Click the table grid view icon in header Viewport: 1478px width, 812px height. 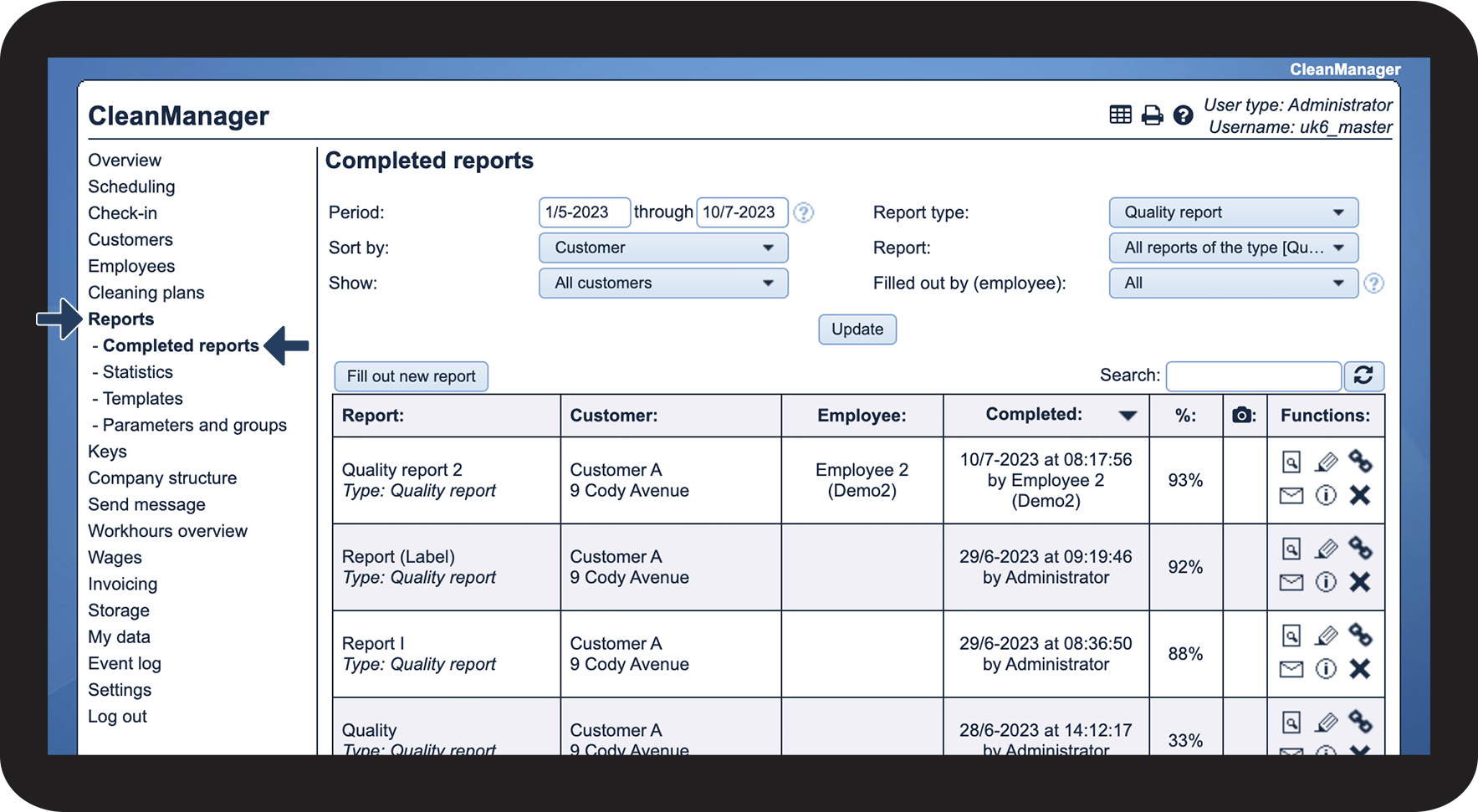1120,115
